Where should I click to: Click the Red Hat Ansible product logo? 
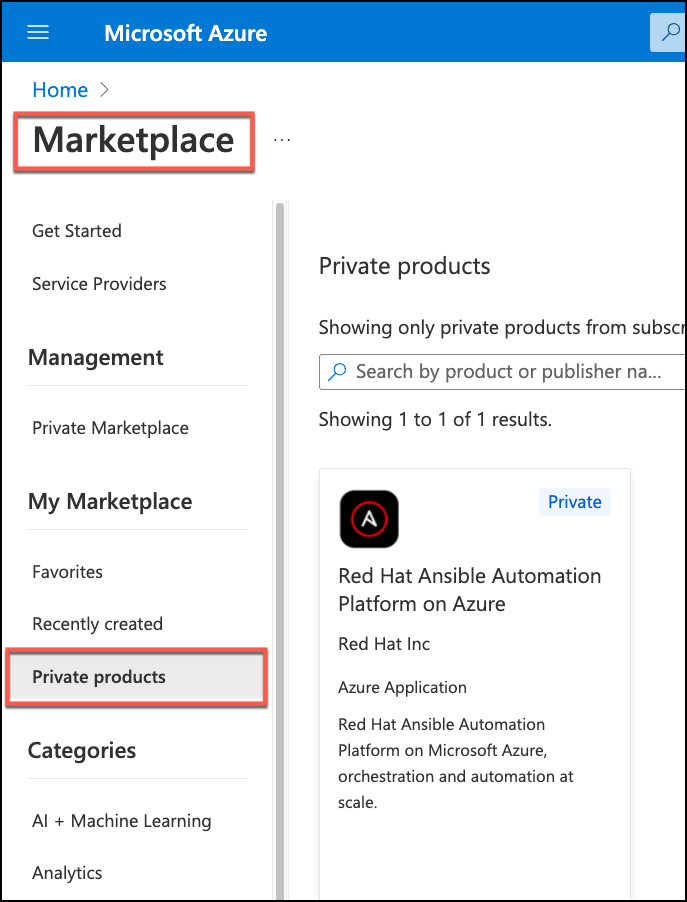[x=368, y=519]
